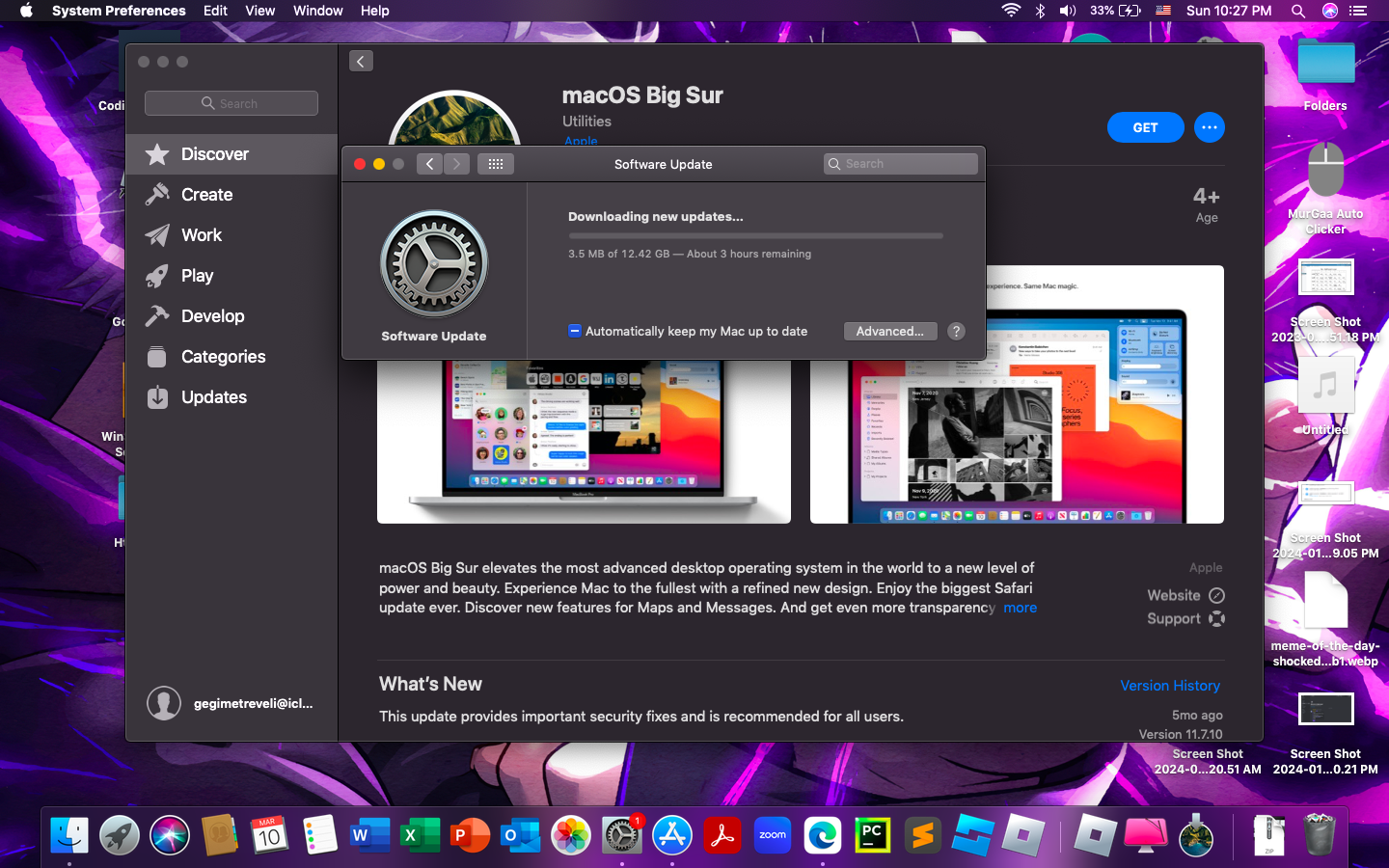Click GET for macOS Big Sur
The width and height of the screenshot is (1389, 868).
pyautogui.click(x=1146, y=127)
